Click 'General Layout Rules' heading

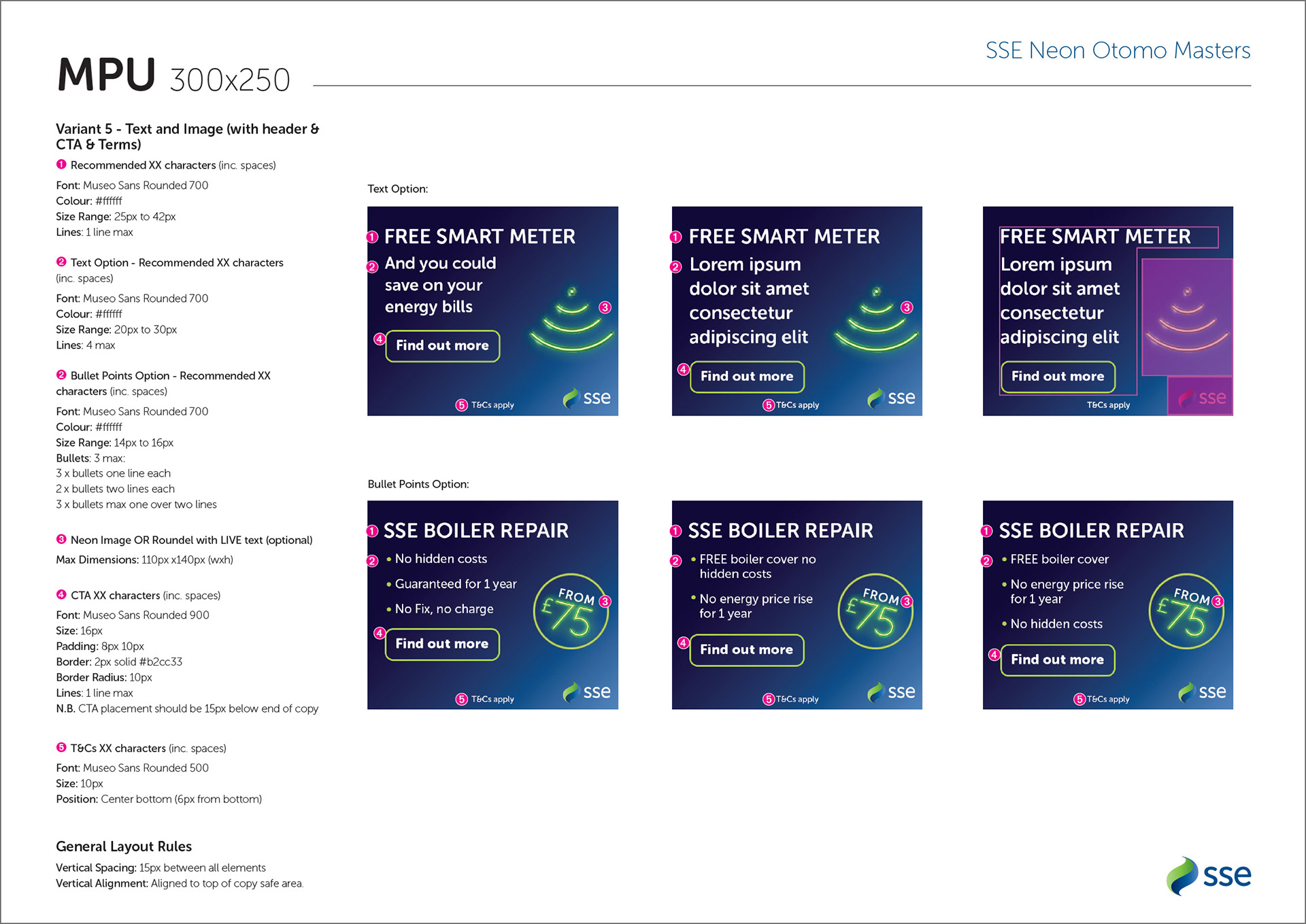124,846
